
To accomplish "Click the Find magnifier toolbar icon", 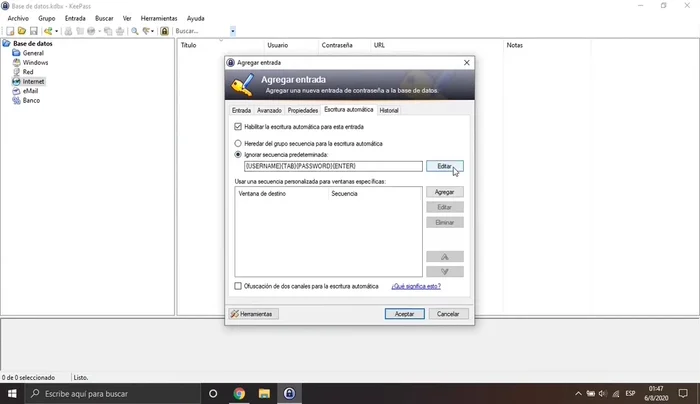I will (x=134, y=31).
